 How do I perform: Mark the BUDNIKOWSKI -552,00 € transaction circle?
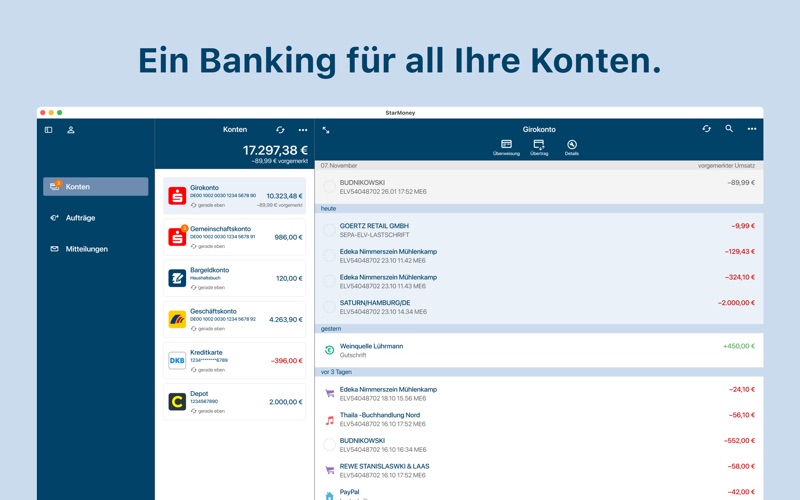330,445
